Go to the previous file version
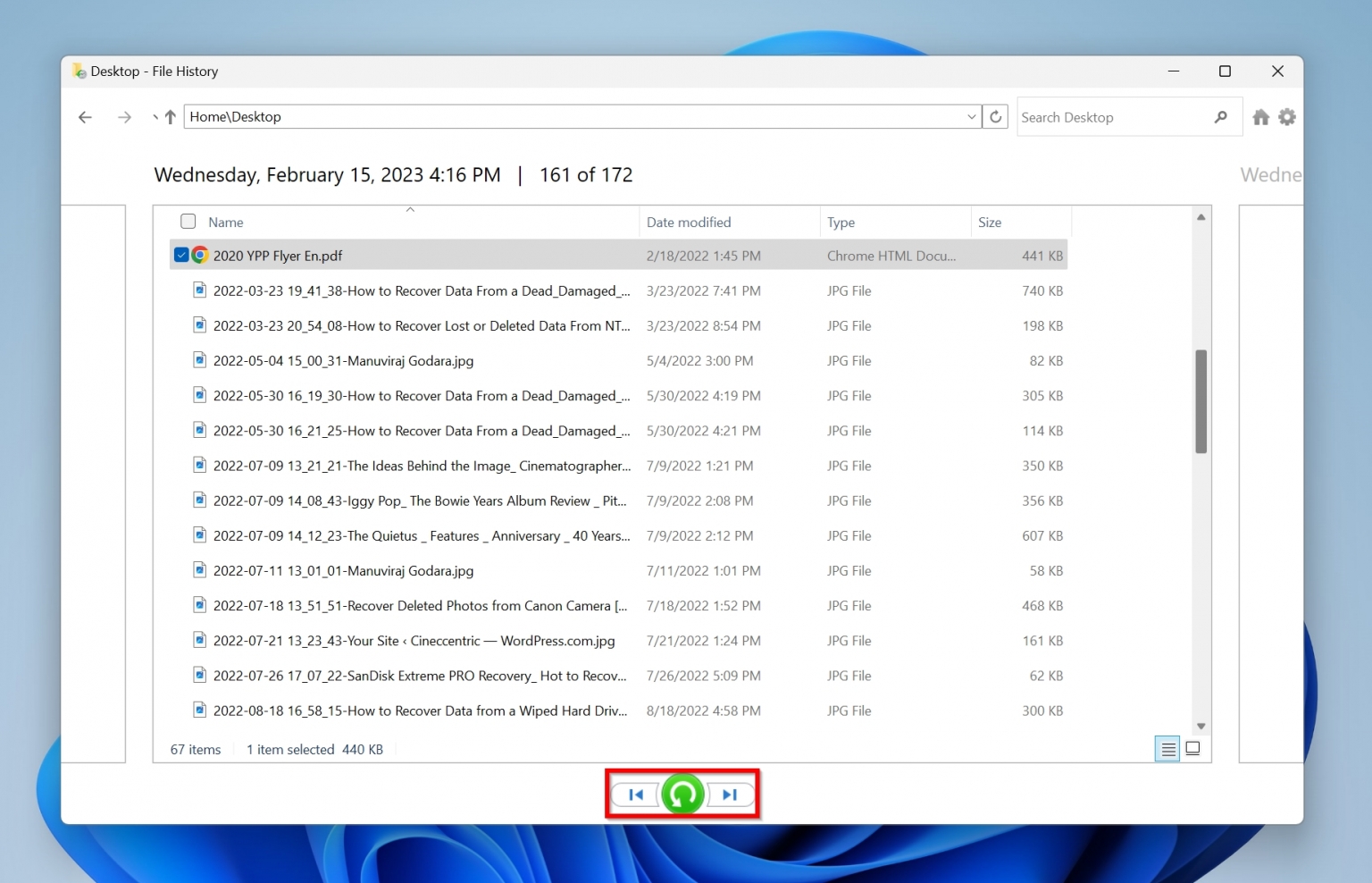The height and width of the screenshot is (883, 1372). point(636,794)
